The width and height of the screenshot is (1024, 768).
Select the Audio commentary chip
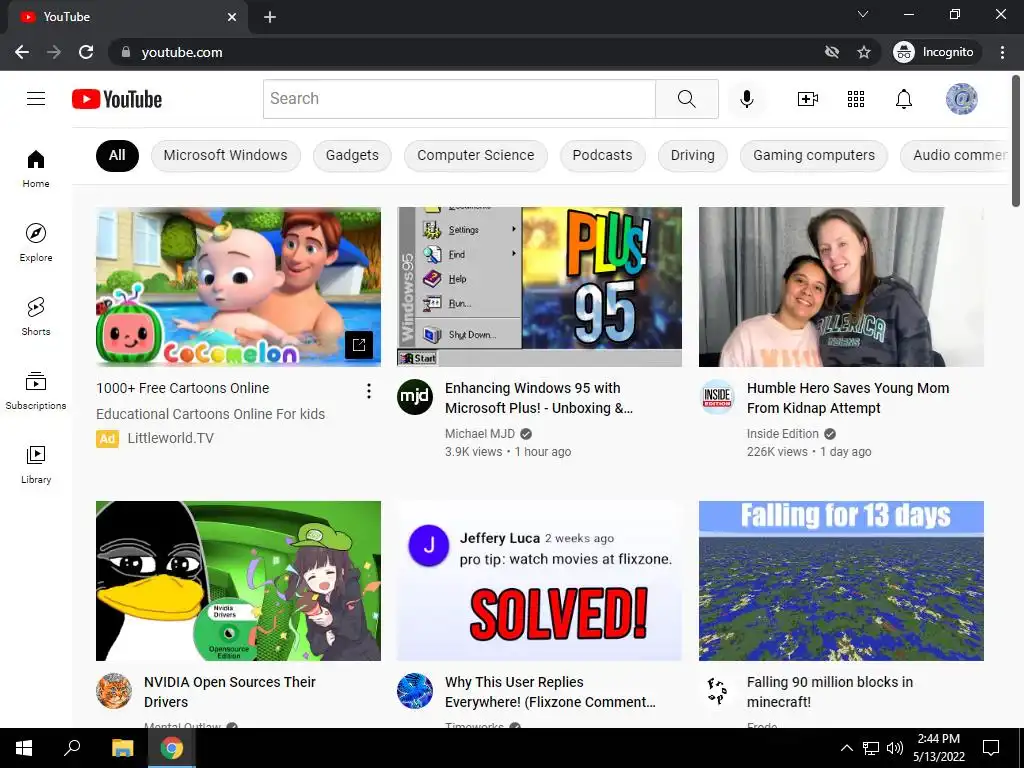pyautogui.click(x=955, y=155)
